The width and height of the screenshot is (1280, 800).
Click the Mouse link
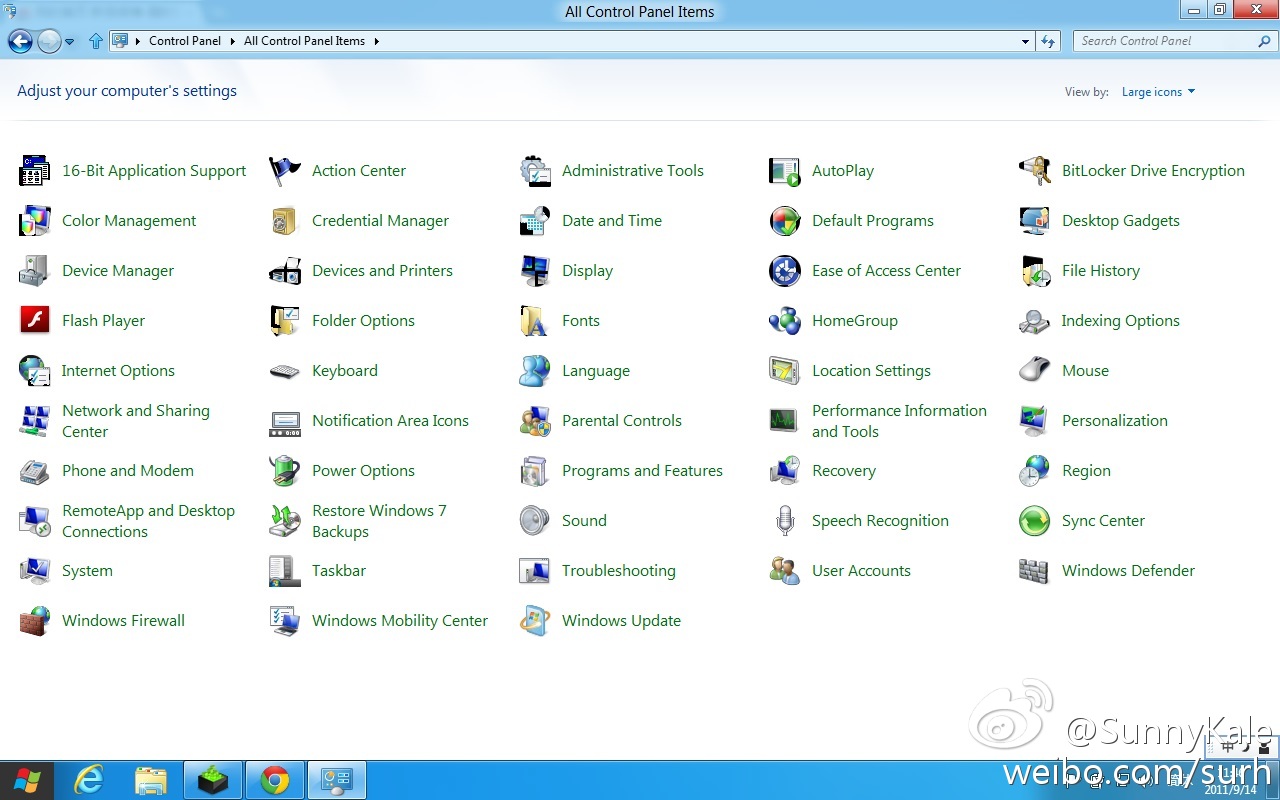[1085, 371]
